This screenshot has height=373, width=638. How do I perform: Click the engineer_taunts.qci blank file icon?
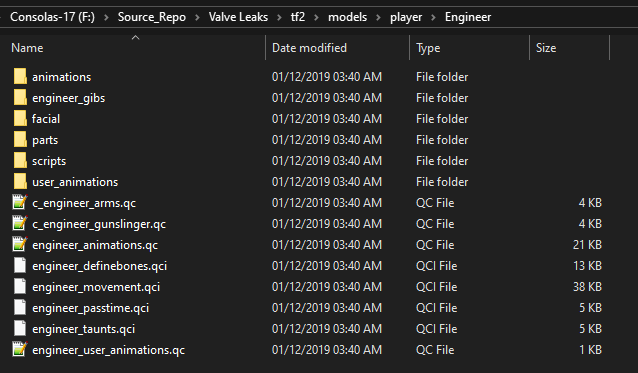(x=20, y=329)
